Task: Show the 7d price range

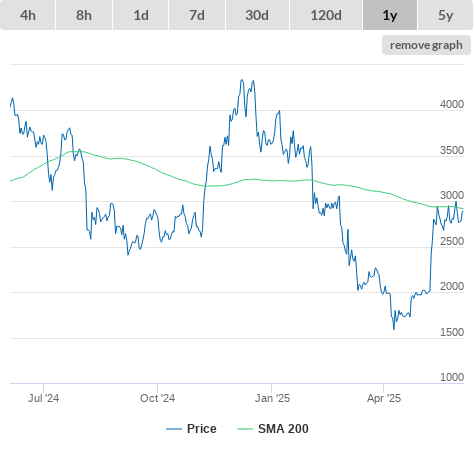Action: coord(197,15)
